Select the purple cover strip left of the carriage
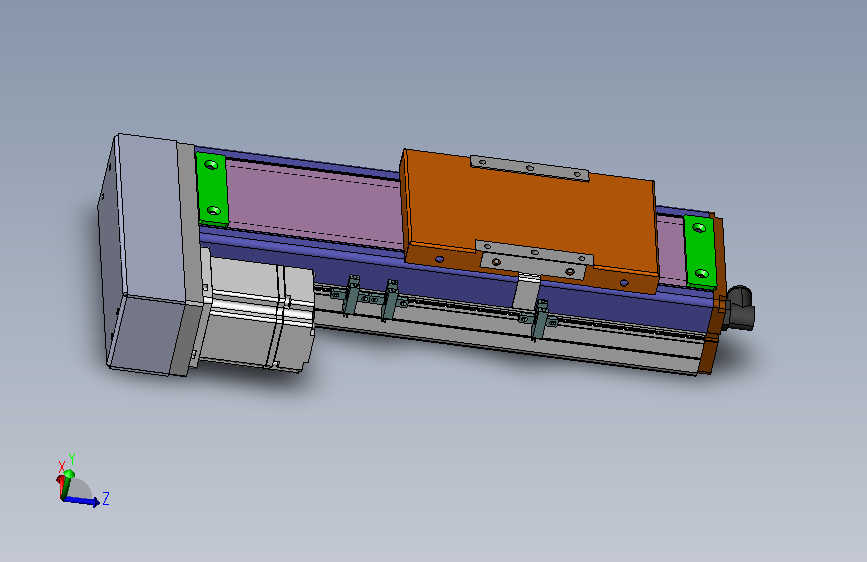The width and height of the screenshot is (867, 562). point(315,205)
